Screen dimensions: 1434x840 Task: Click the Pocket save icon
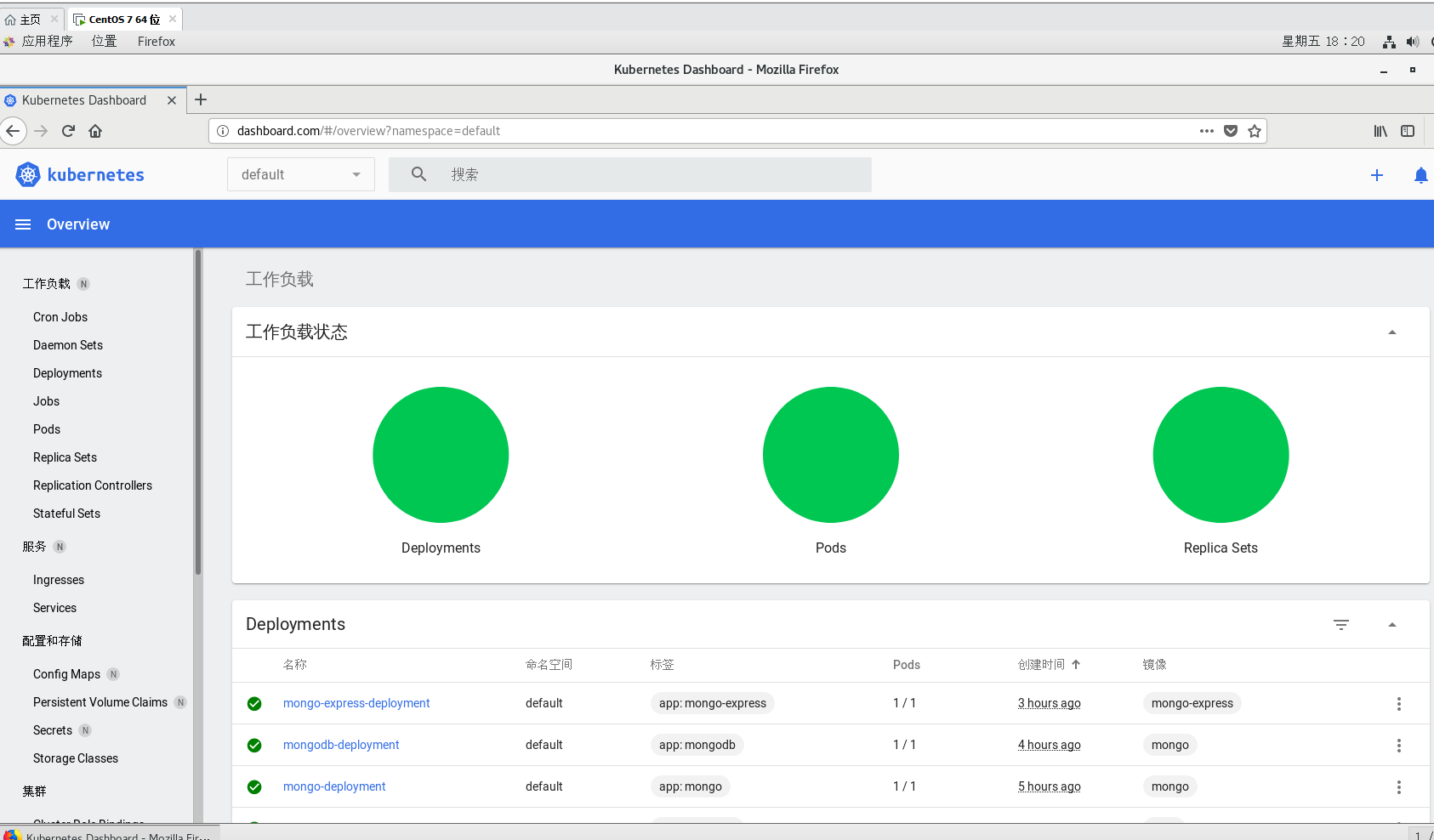[x=1231, y=131]
